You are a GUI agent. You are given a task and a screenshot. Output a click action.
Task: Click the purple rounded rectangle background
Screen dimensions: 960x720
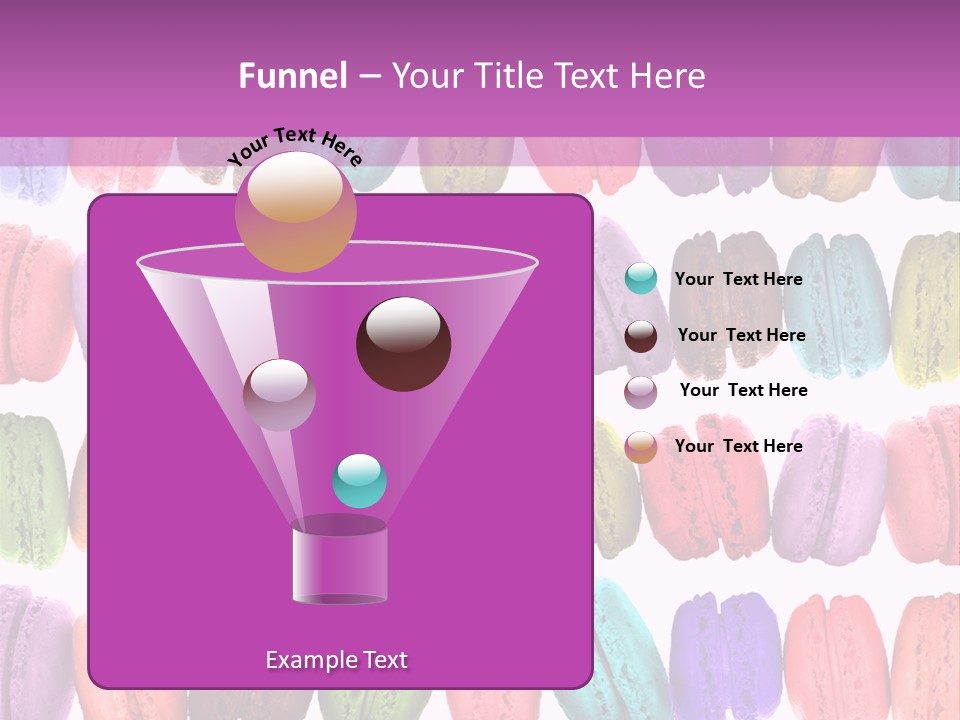150,620
